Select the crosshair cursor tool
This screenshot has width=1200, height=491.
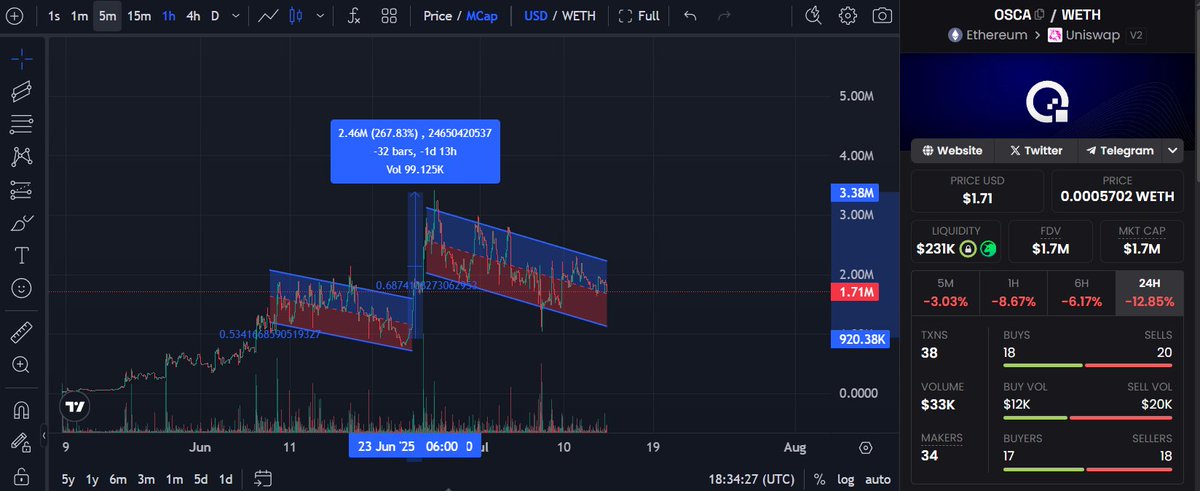coord(21,59)
